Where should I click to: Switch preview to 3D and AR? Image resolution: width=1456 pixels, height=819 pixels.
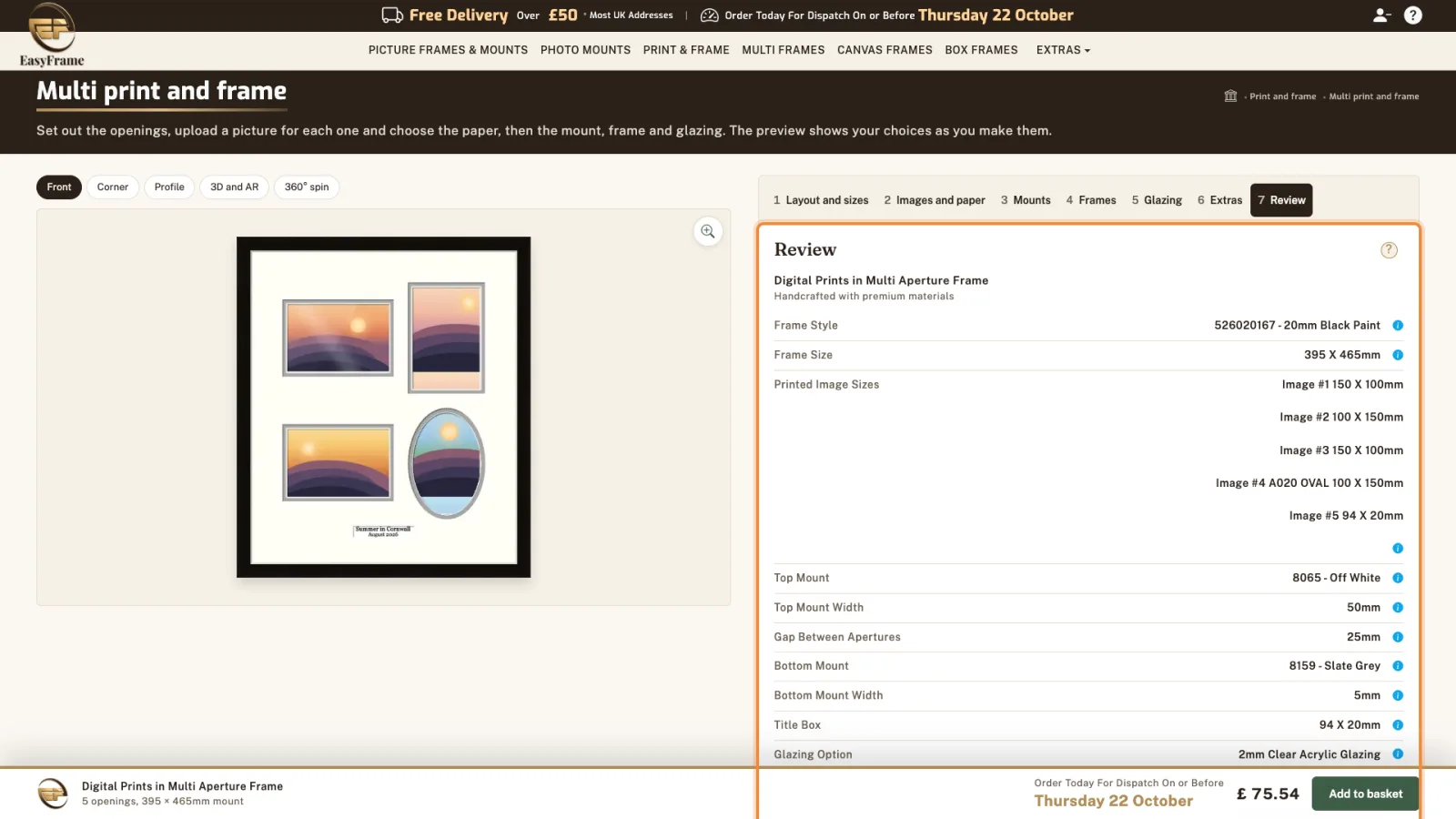(x=235, y=187)
